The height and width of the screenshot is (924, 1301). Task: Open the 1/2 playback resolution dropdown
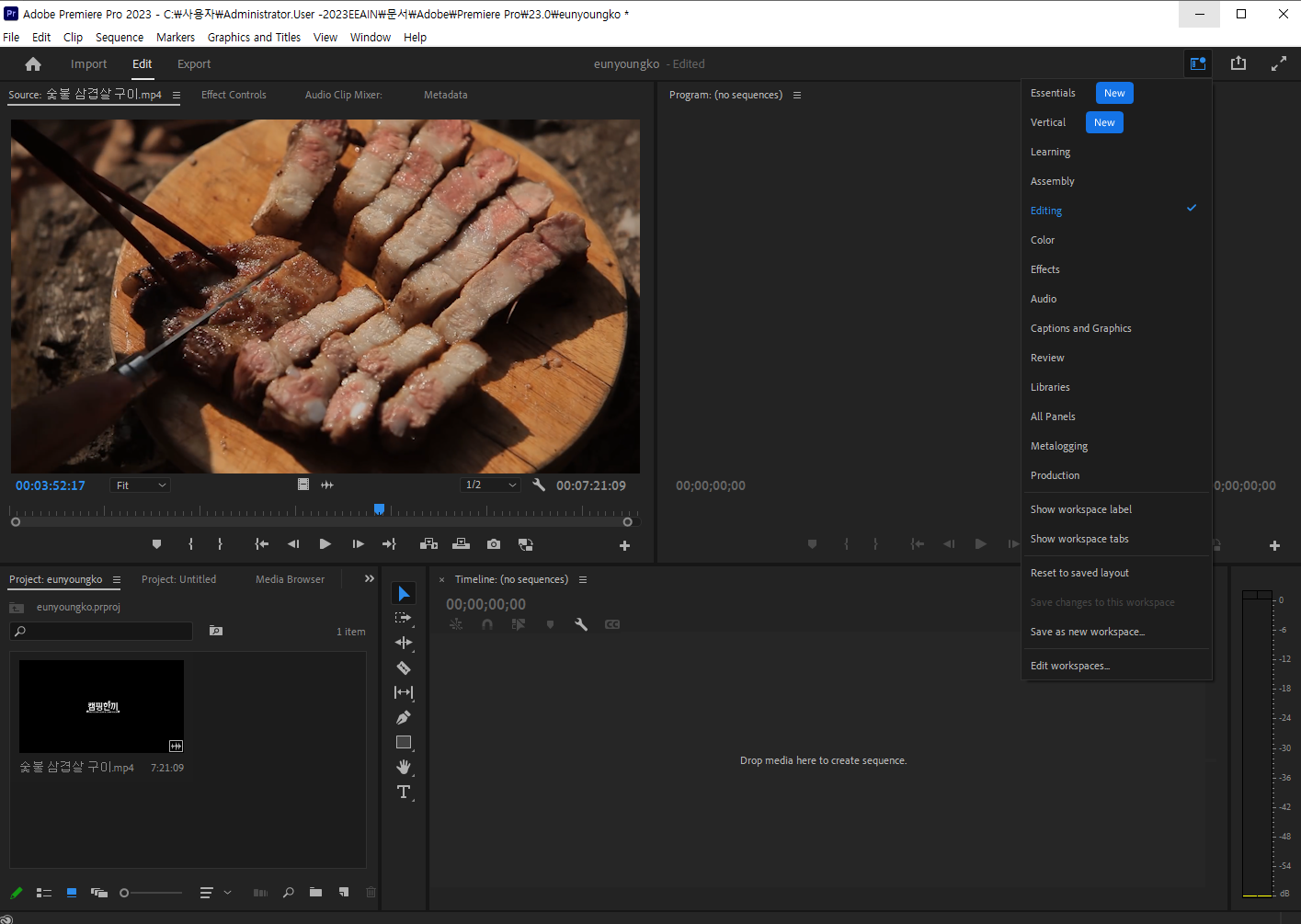(491, 485)
